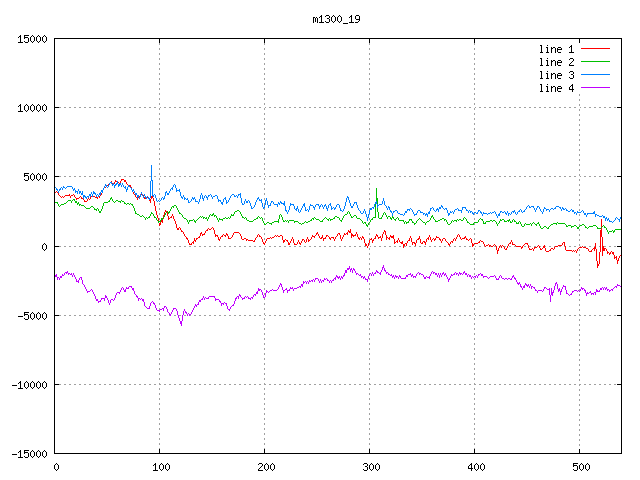Viewport: 640px width, 480px height.
Task: Select the 'line 2' legend label
Action: [556, 62]
